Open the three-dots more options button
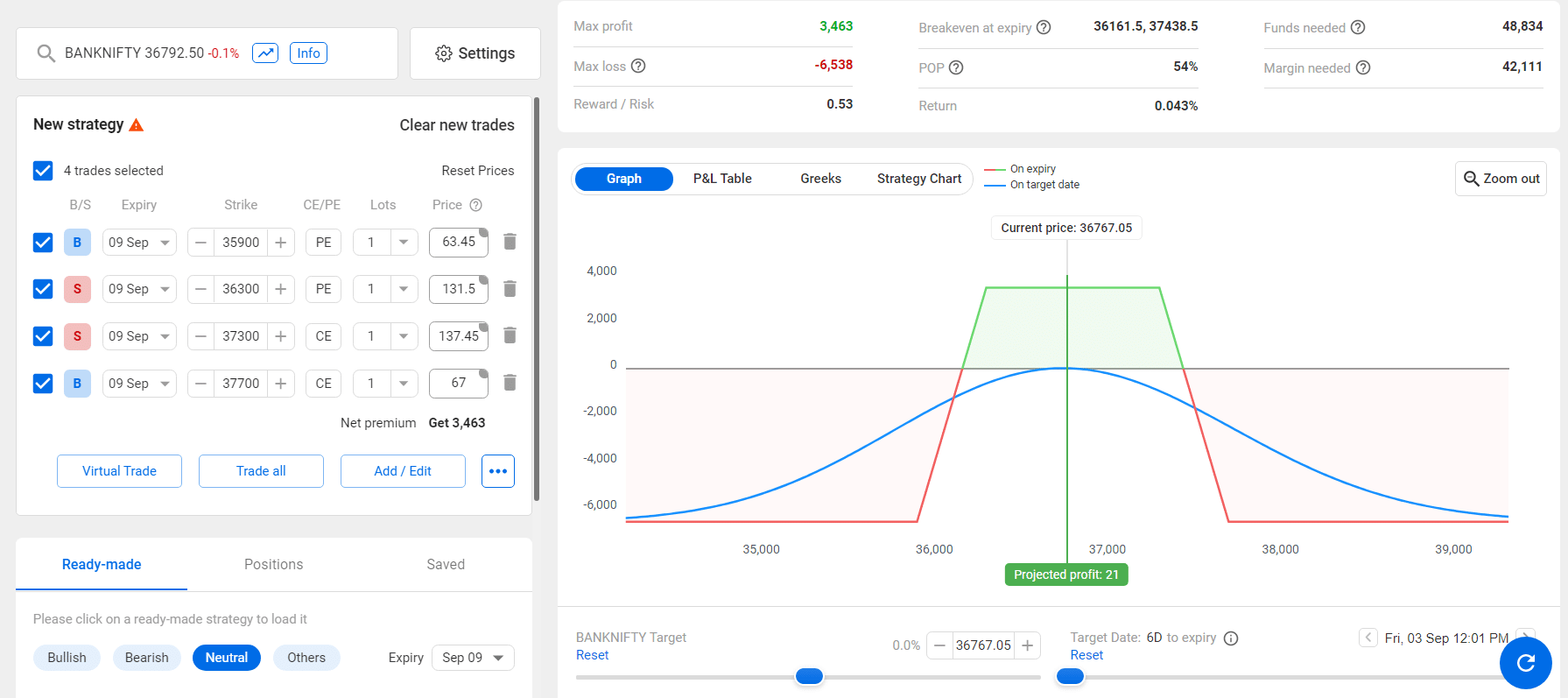Viewport: 1568px width, 698px height. point(498,471)
